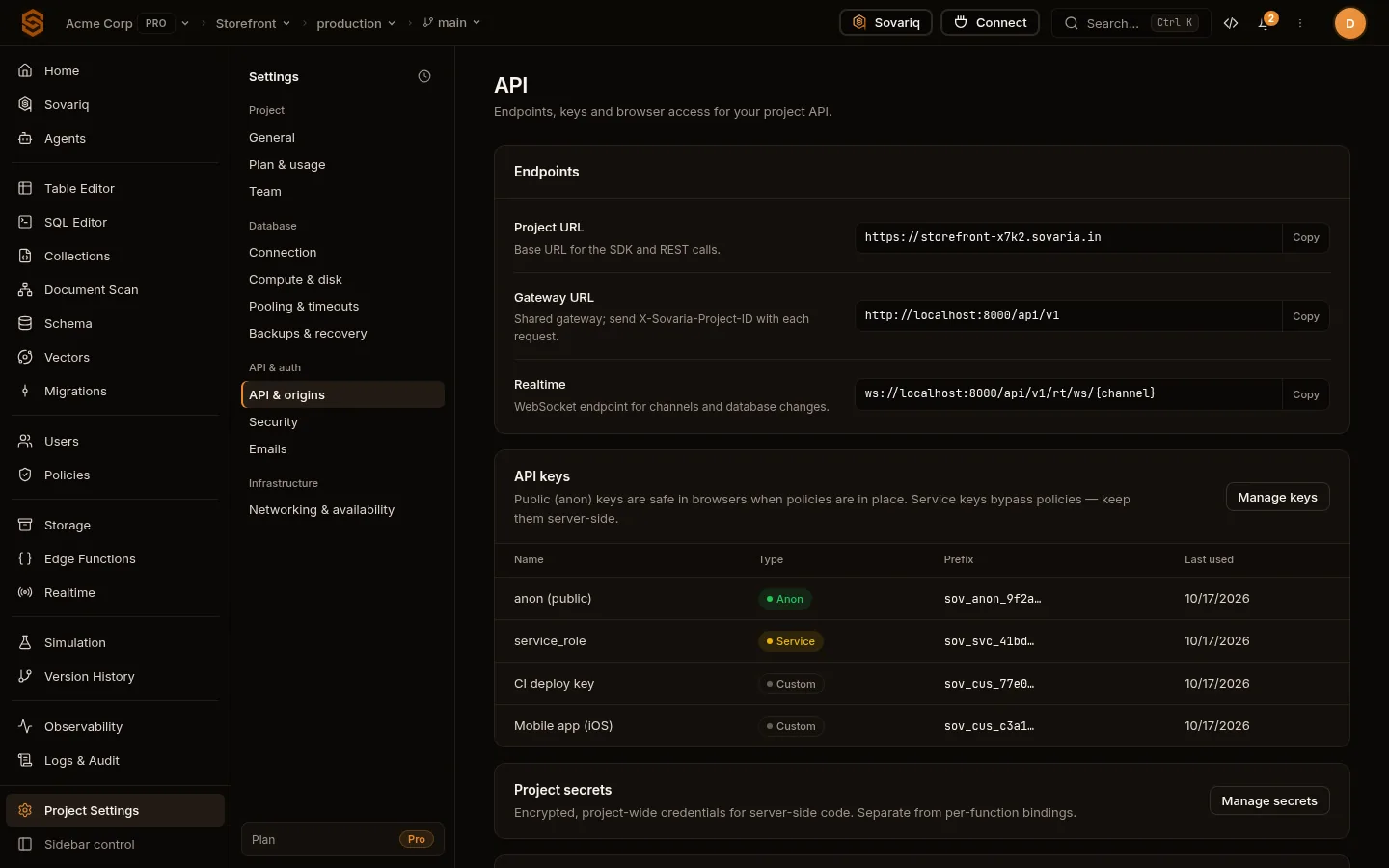Open Agents from sidebar
Screen dimensions: 1389x868
pyautogui.click(x=116, y=138)
